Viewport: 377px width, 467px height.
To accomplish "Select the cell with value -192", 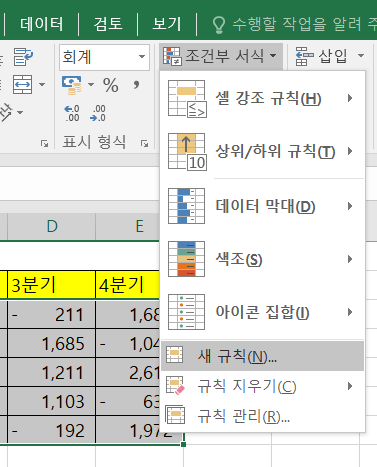I will (x=52, y=430).
